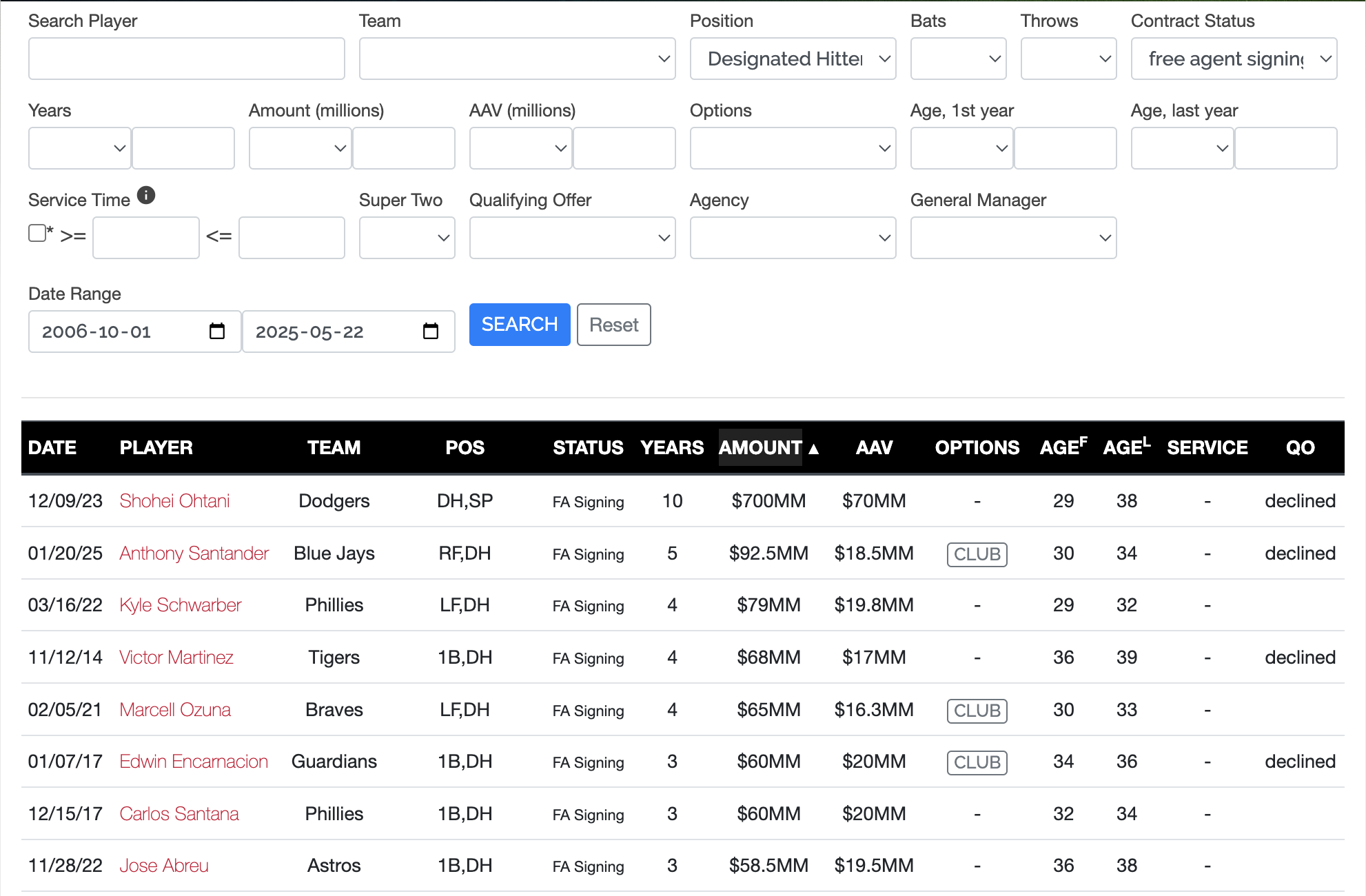Click the Service Time info icon

pyautogui.click(x=146, y=196)
